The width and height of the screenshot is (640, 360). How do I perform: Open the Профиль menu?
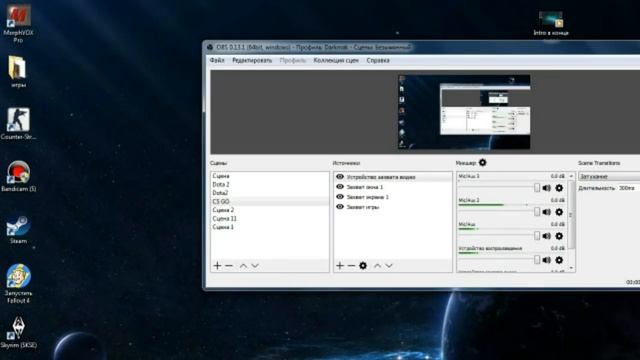293,60
